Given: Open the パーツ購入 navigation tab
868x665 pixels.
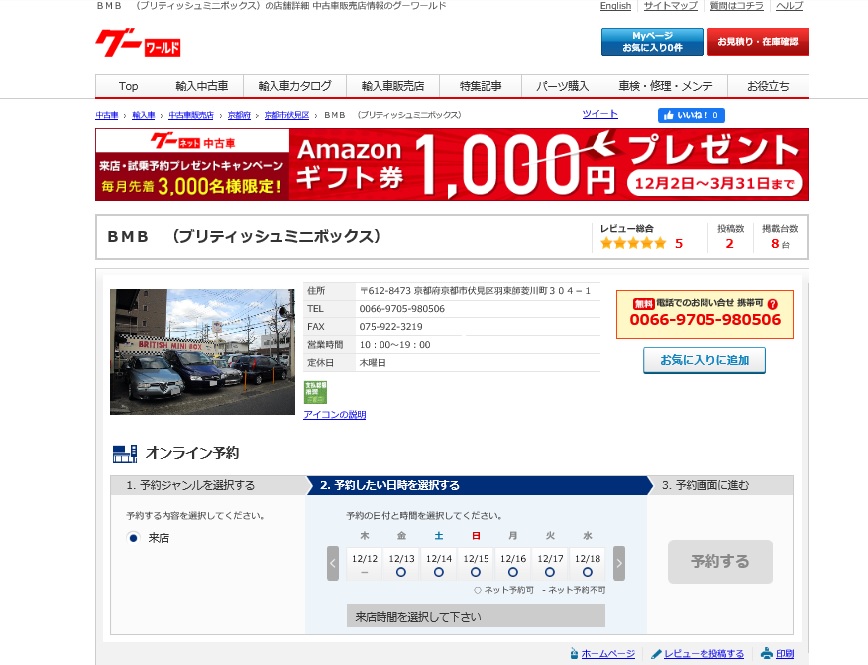Looking at the screenshot, I should (x=562, y=86).
